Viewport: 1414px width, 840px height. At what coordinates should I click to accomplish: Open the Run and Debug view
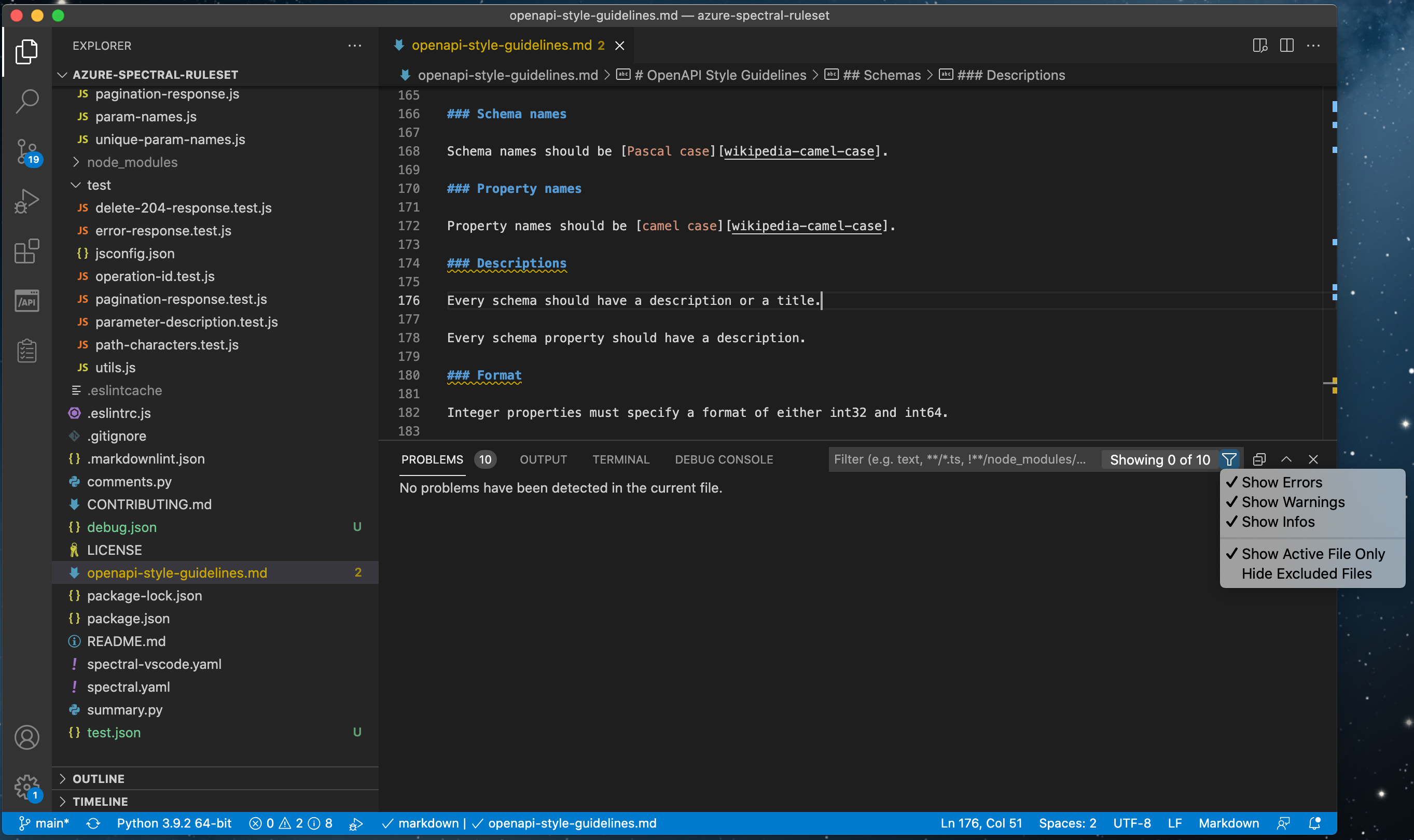pyautogui.click(x=26, y=201)
